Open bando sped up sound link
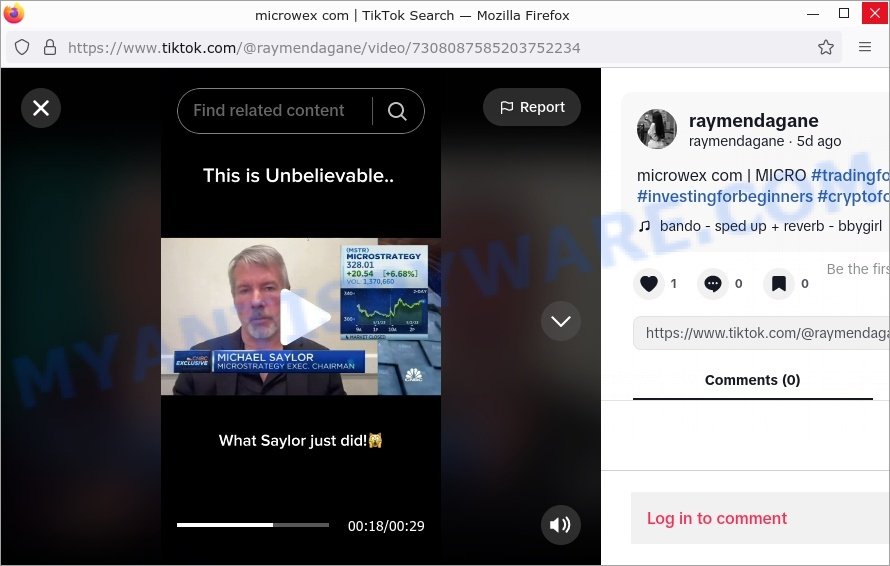The image size is (890, 566). [770, 226]
